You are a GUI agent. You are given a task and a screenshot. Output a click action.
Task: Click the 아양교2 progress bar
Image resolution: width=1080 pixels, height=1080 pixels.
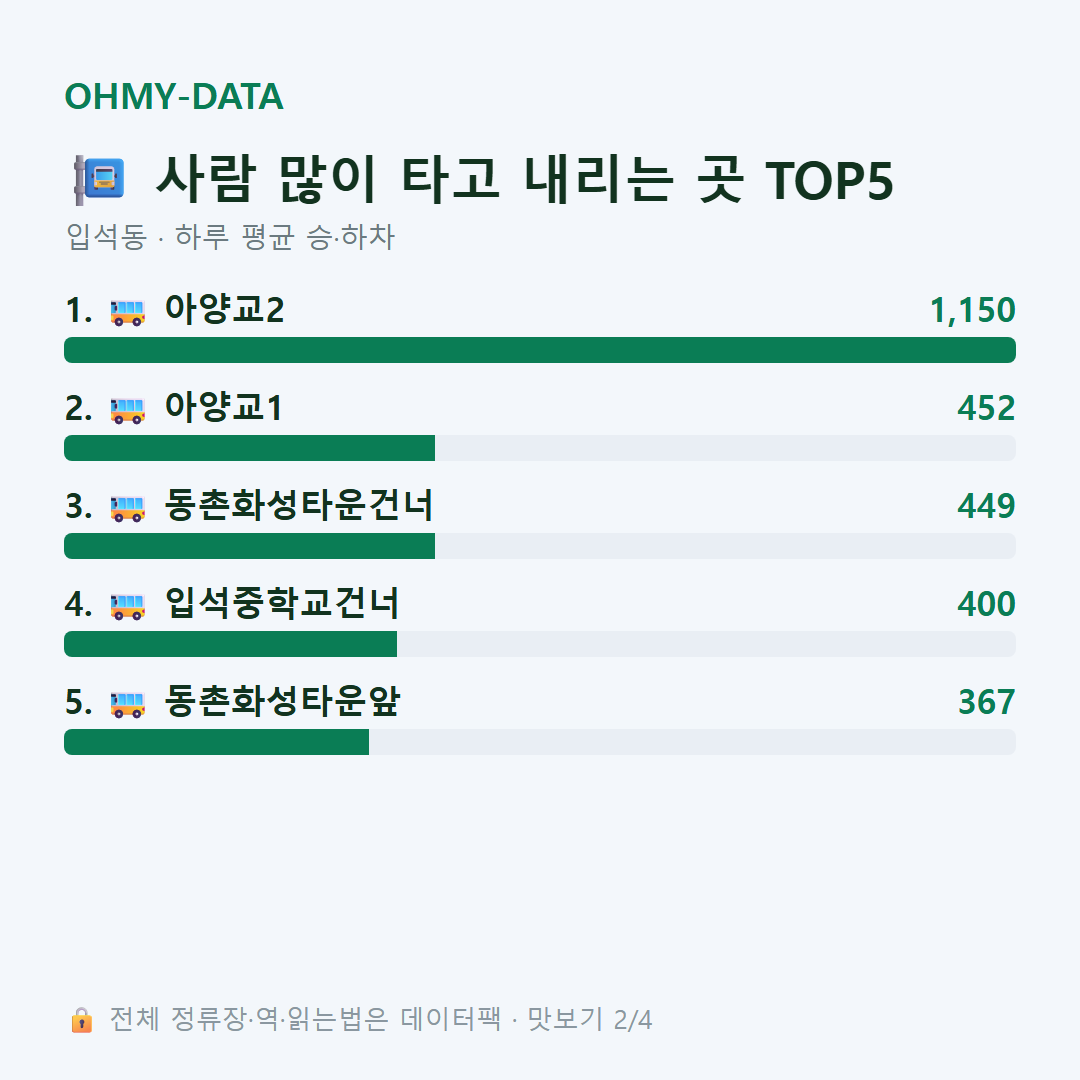click(x=540, y=350)
